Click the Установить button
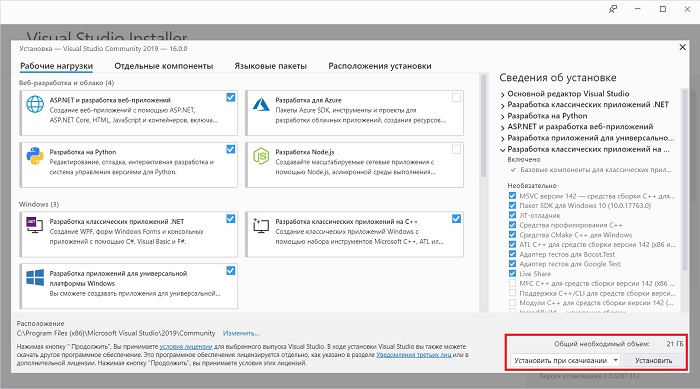This screenshot has width=700, height=389. 653,360
